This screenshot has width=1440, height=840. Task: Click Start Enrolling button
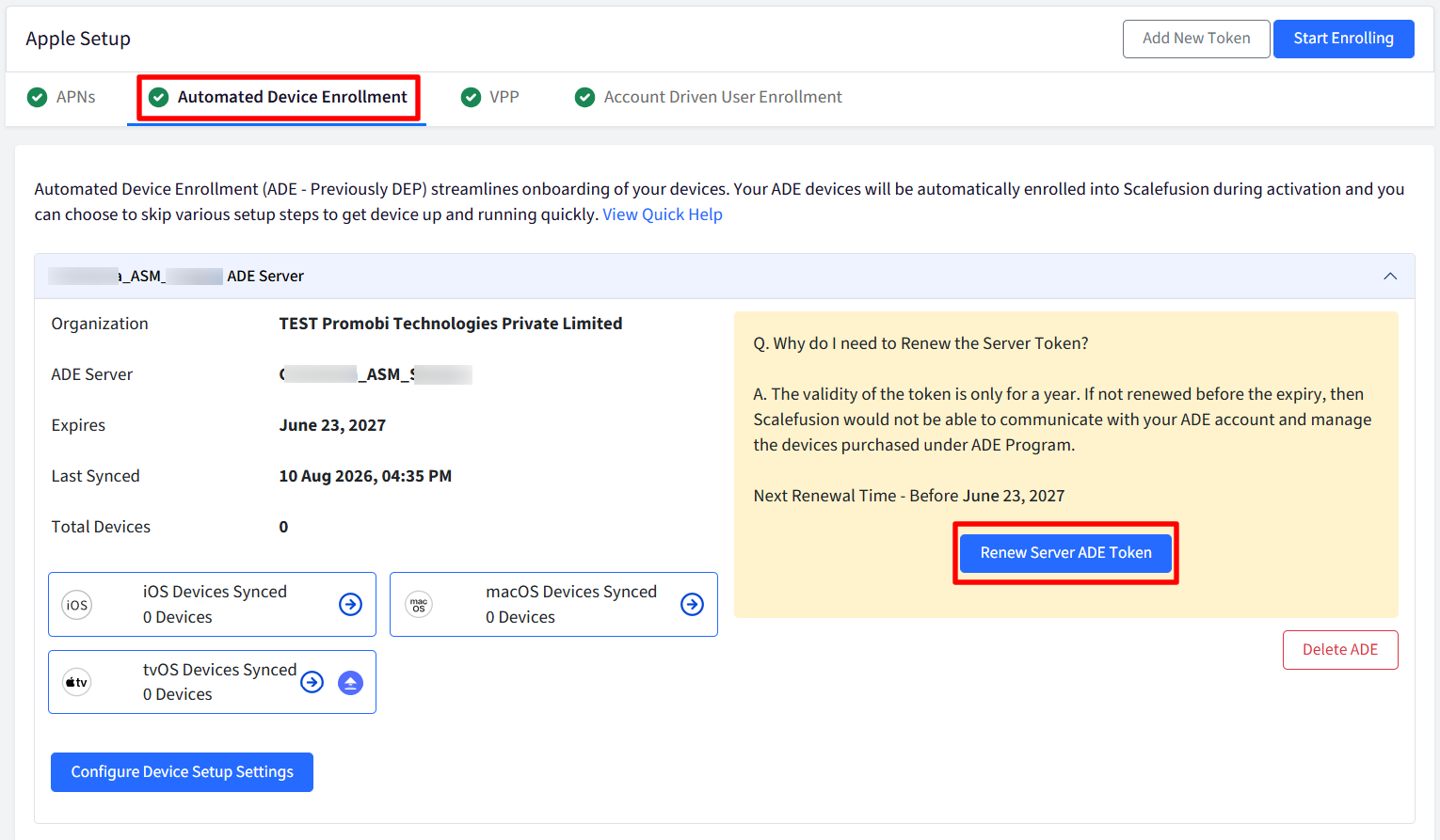[1343, 39]
